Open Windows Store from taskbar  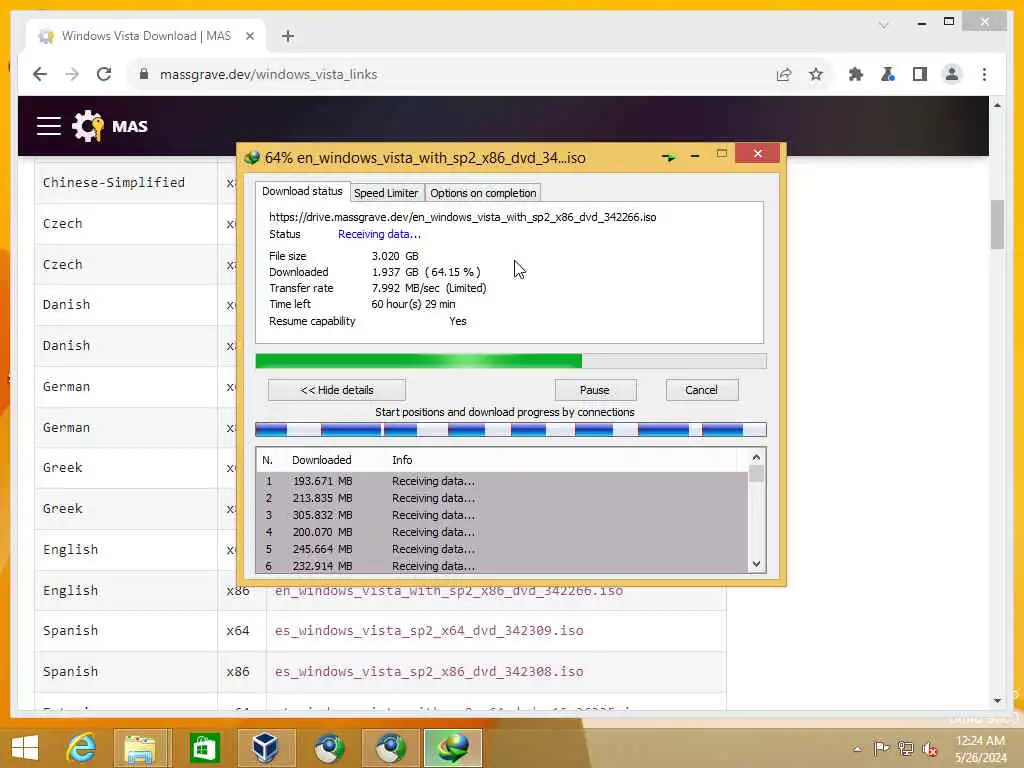[x=204, y=748]
